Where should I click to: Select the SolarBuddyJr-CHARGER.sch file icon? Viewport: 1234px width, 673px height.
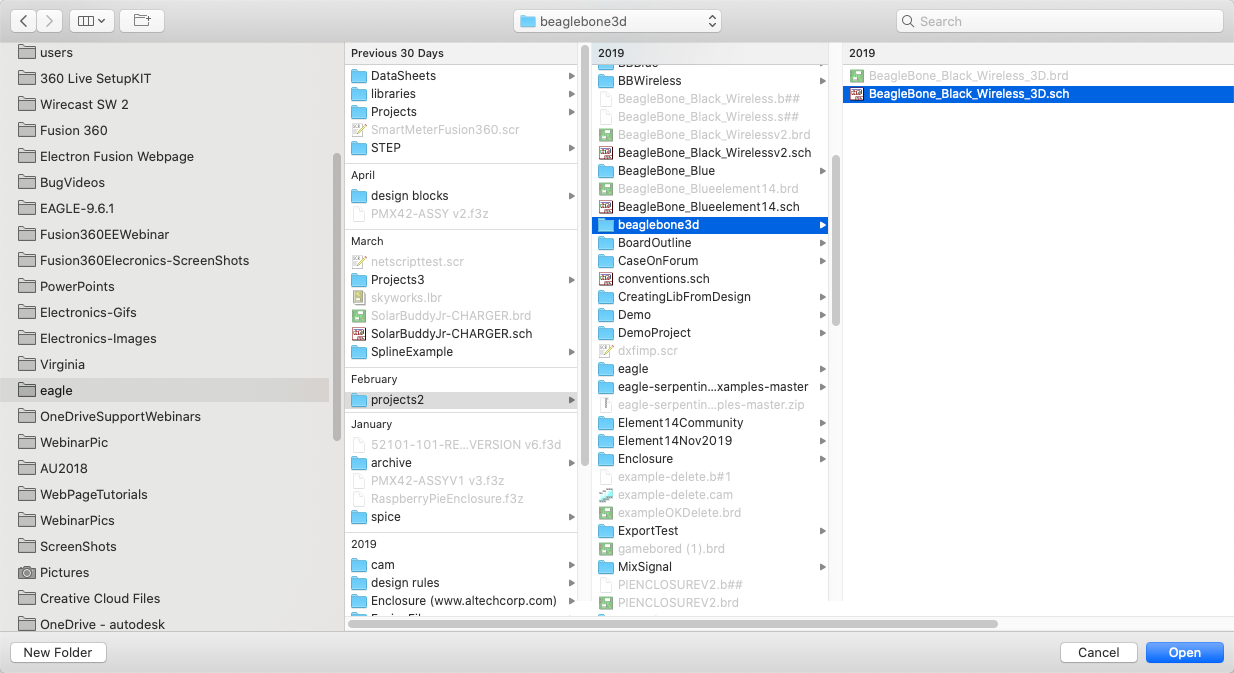click(x=359, y=334)
